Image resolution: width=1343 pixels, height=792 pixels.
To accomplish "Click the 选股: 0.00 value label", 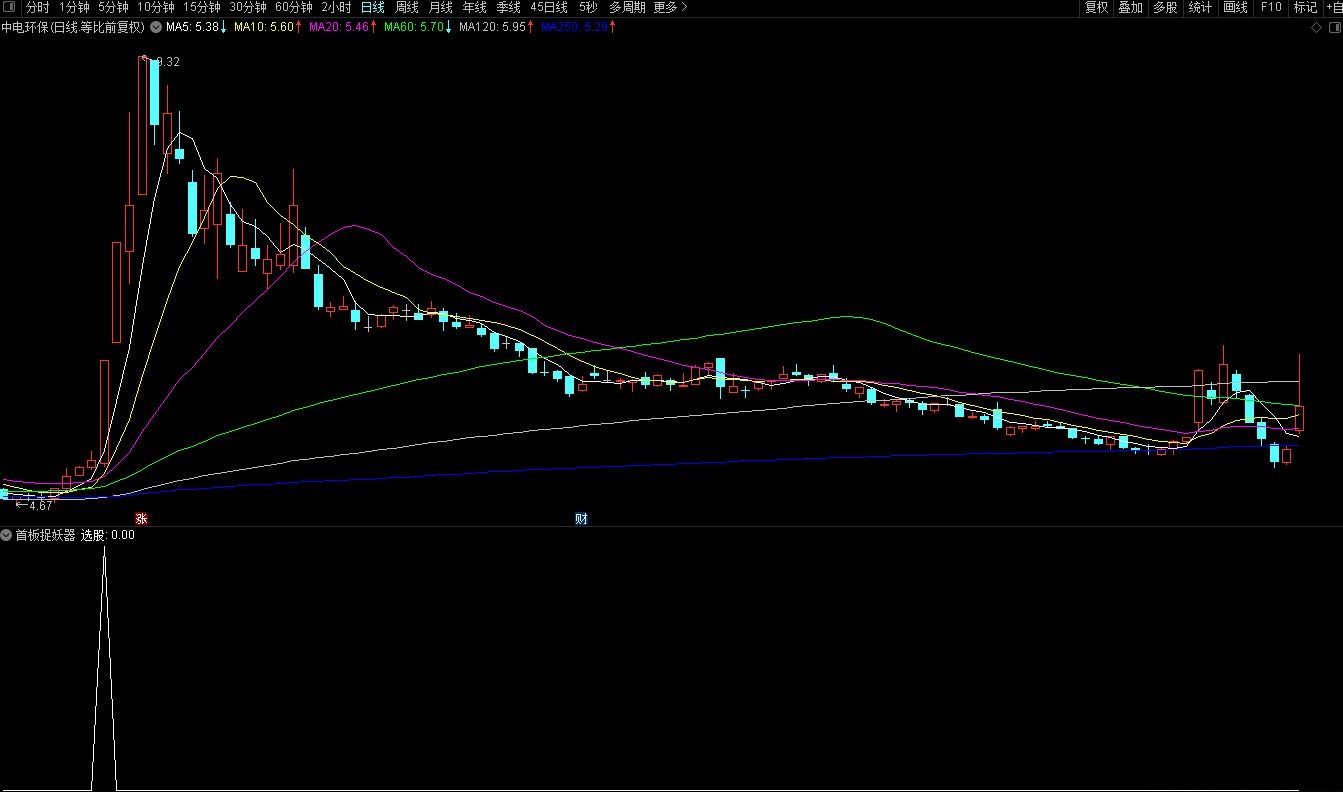I will tap(108, 535).
